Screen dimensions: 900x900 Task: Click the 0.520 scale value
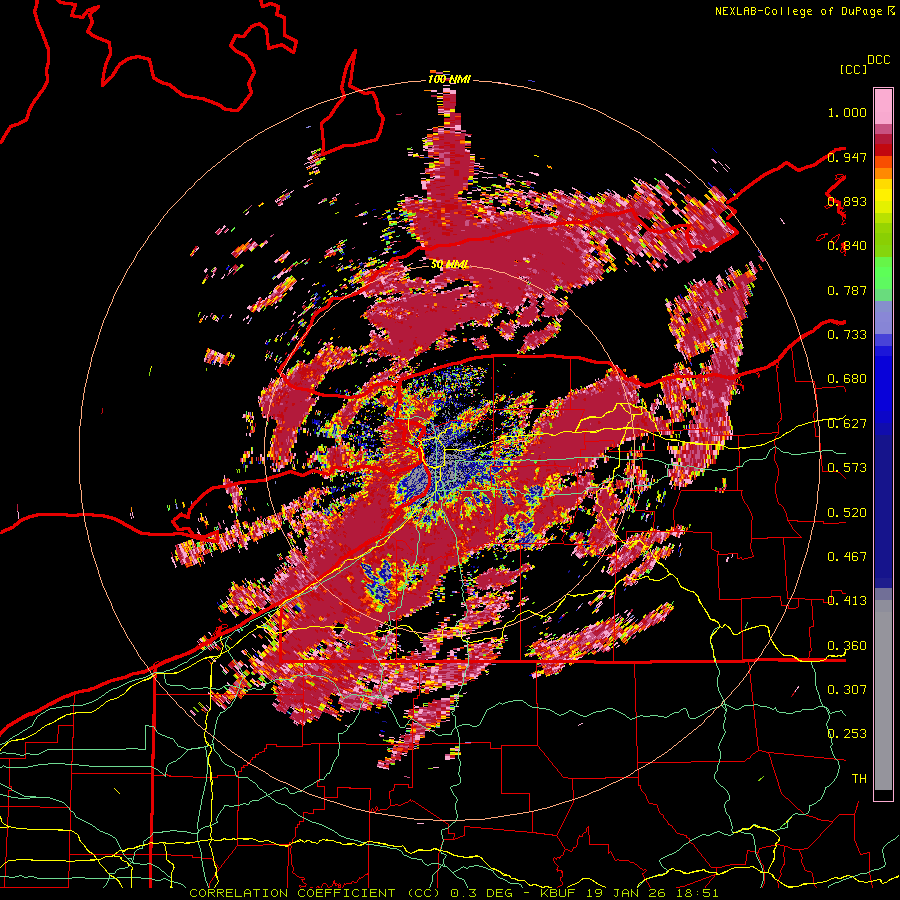pos(847,513)
